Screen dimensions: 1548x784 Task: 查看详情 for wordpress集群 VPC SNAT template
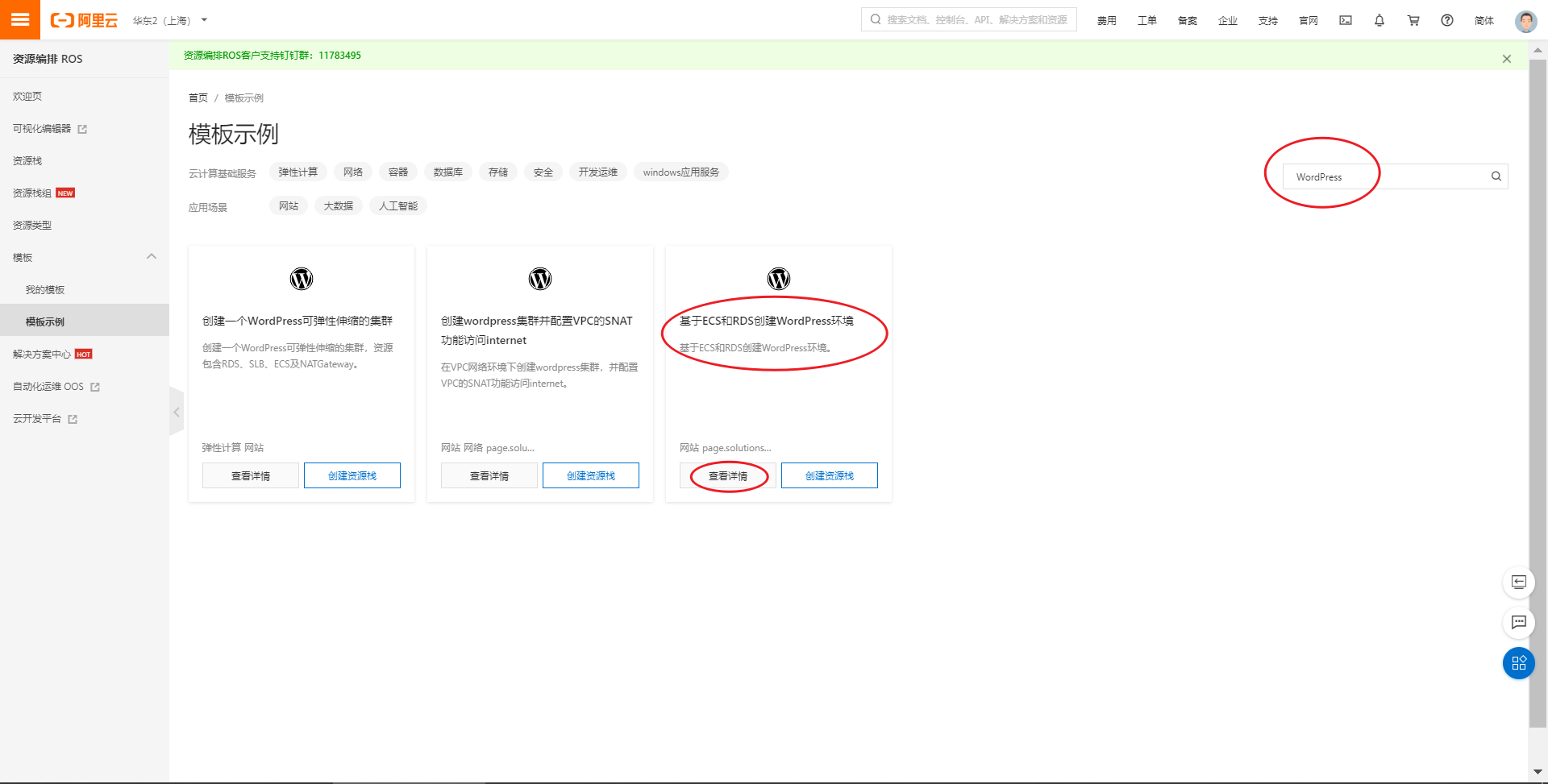pos(489,475)
